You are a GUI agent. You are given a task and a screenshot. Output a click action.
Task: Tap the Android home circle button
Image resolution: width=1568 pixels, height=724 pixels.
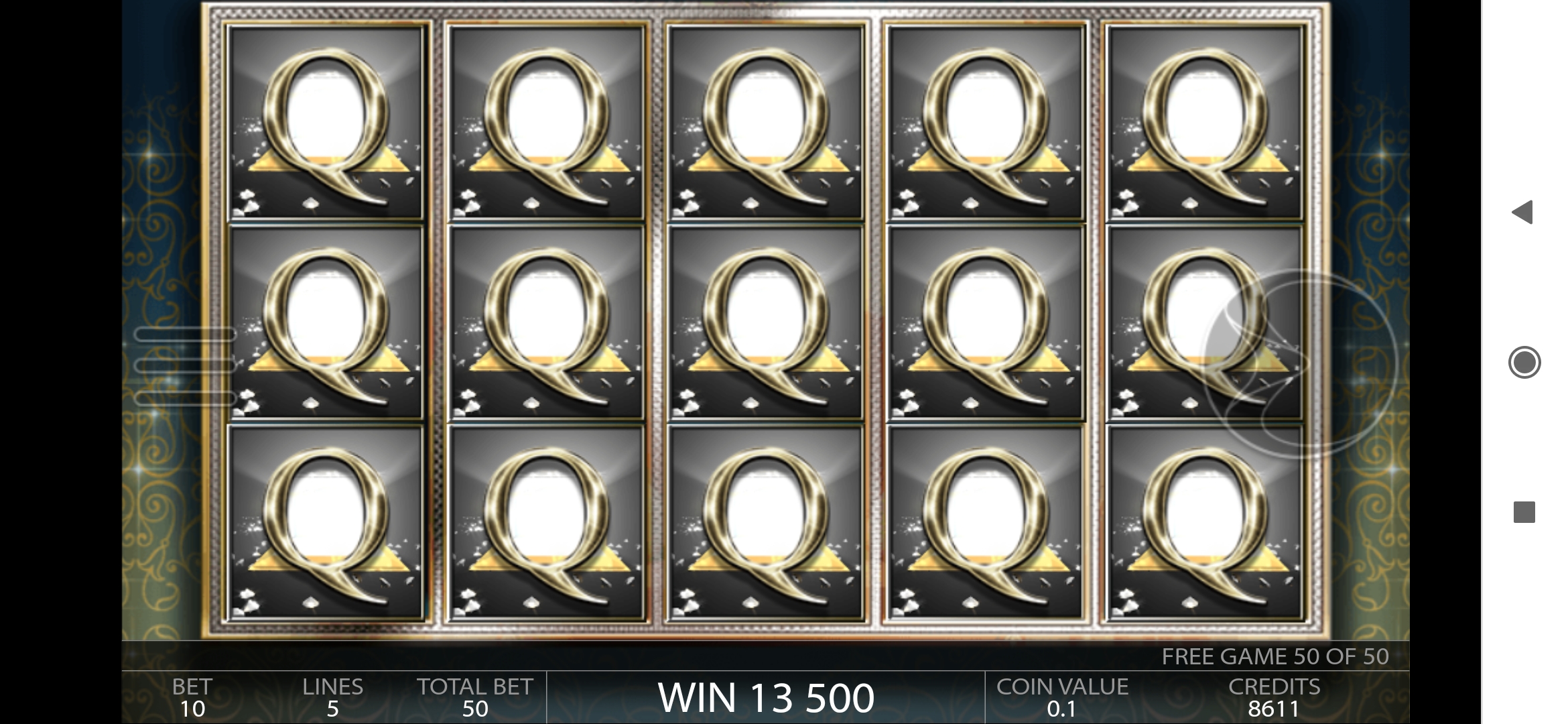[x=1524, y=363]
